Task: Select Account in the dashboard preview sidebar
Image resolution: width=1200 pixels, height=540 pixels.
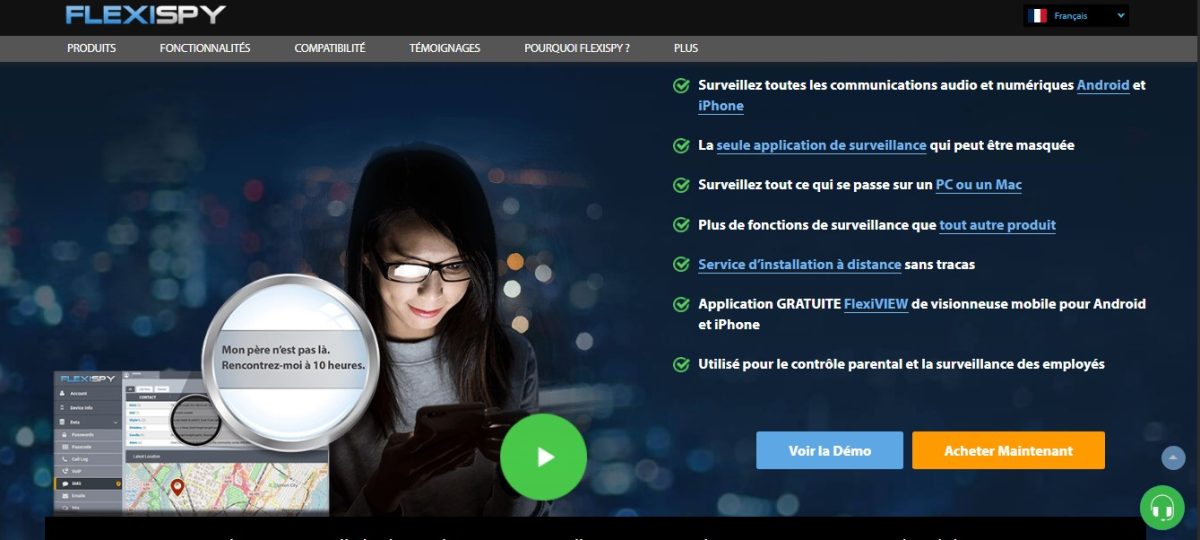Action: [87, 393]
